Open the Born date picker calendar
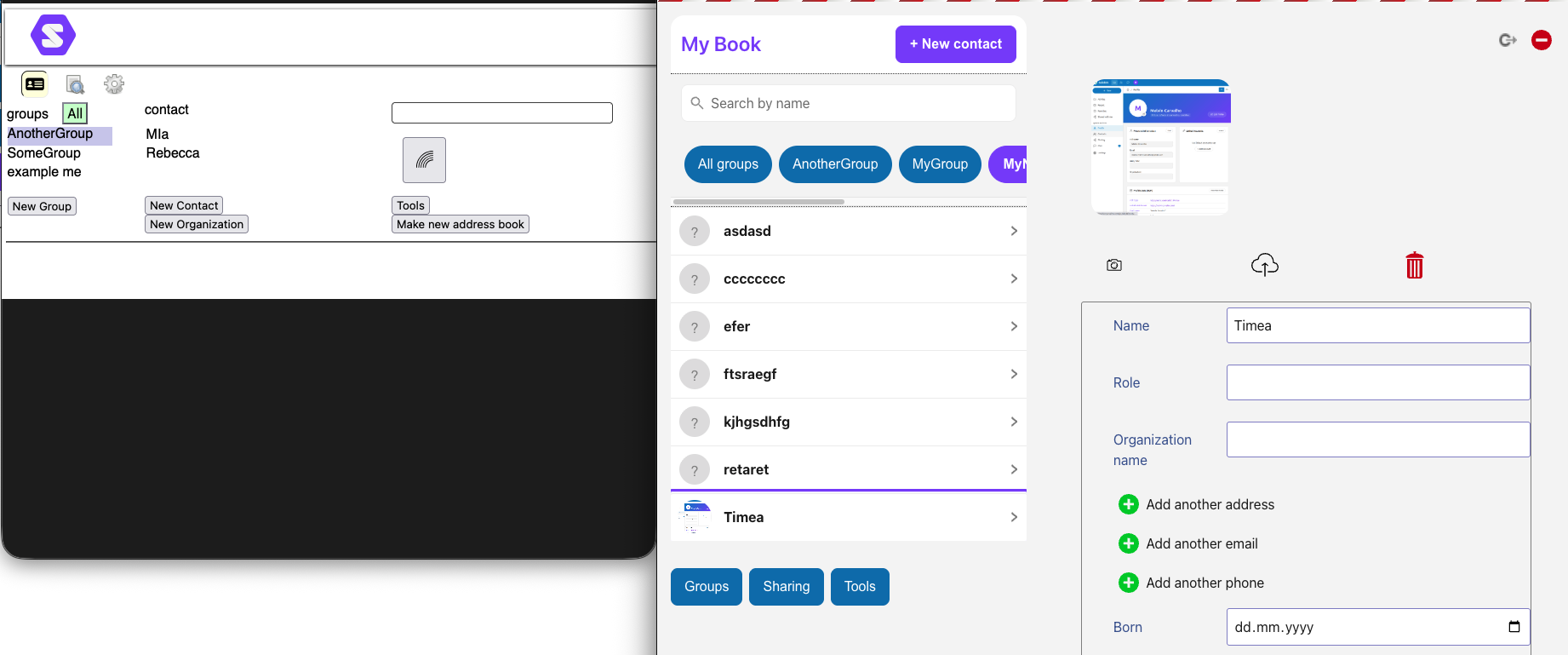The image size is (1568, 655). click(1514, 627)
